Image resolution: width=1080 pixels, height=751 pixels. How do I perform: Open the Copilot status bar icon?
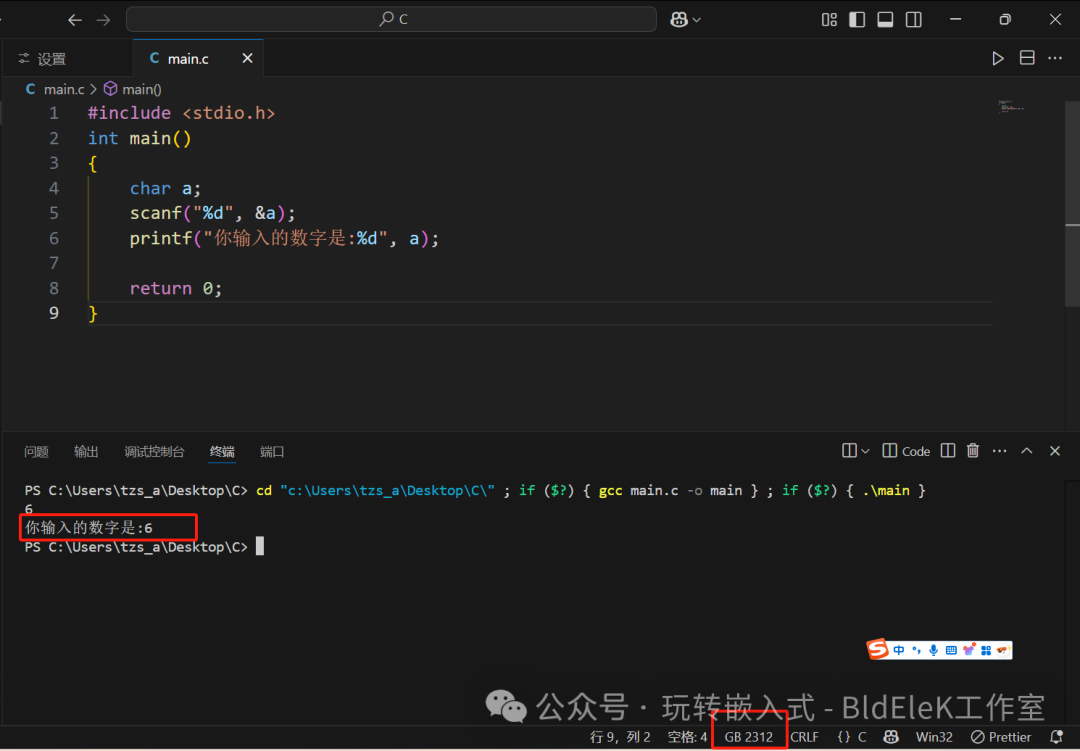coord(891,737)
